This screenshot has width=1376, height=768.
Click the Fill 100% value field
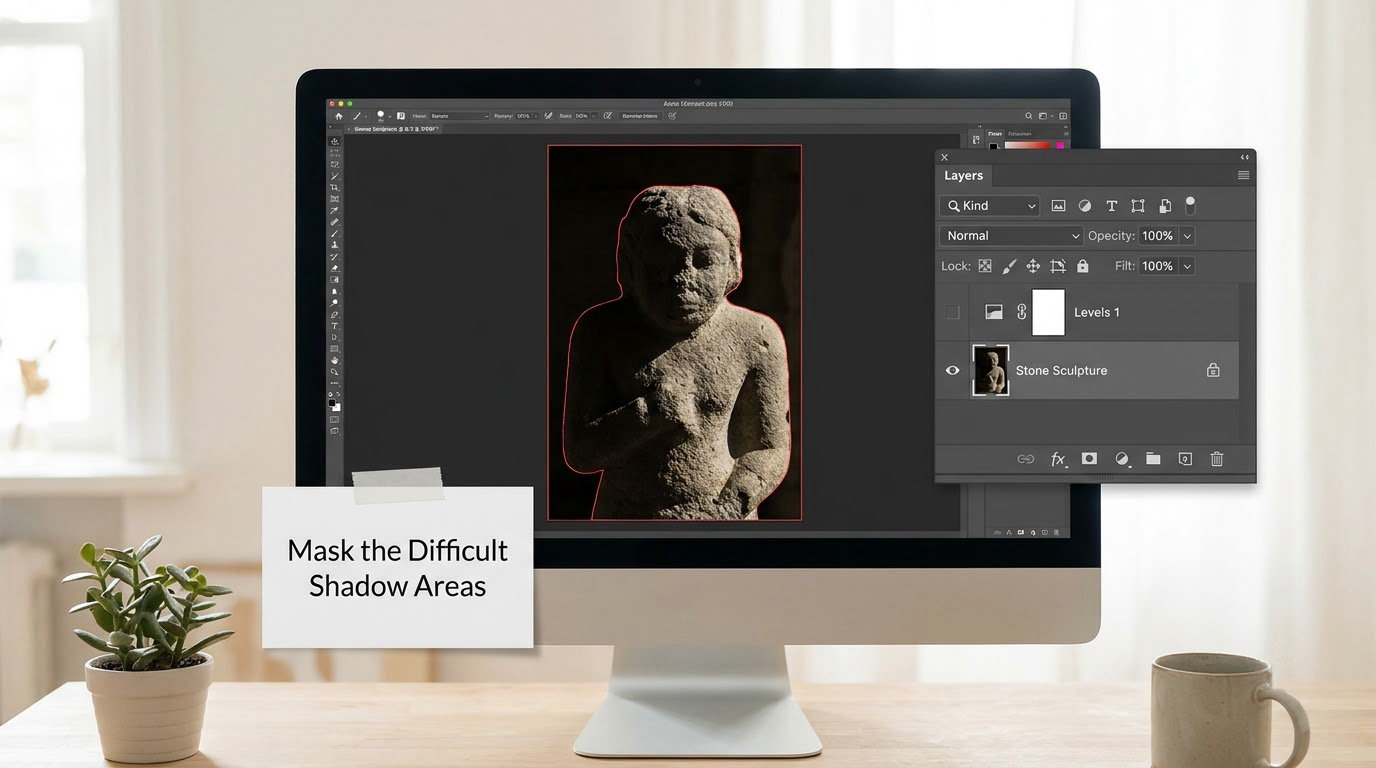pyautogui.click(x=1158, y=266)
